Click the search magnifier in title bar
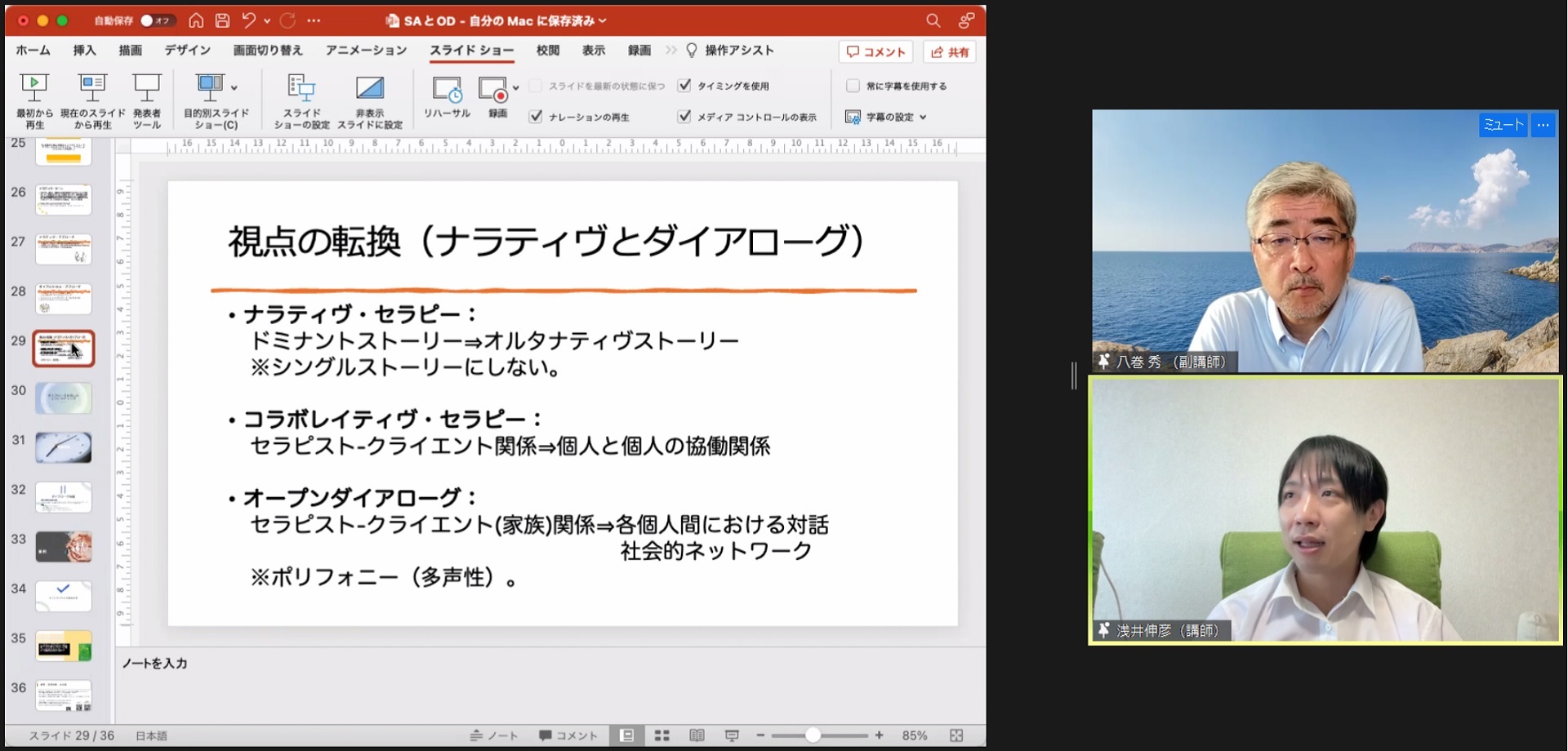The height and width of the screenshot is (751, 1568). point(933,20)
